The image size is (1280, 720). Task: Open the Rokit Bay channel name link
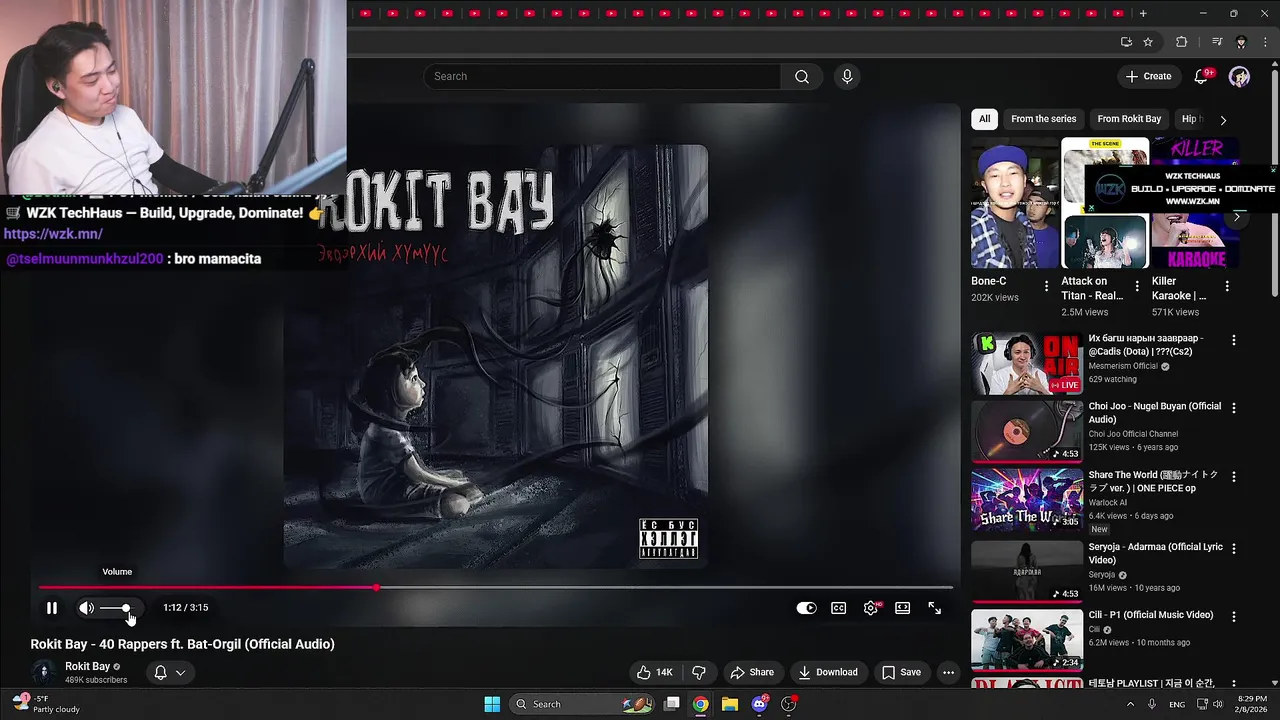[87, 666]
